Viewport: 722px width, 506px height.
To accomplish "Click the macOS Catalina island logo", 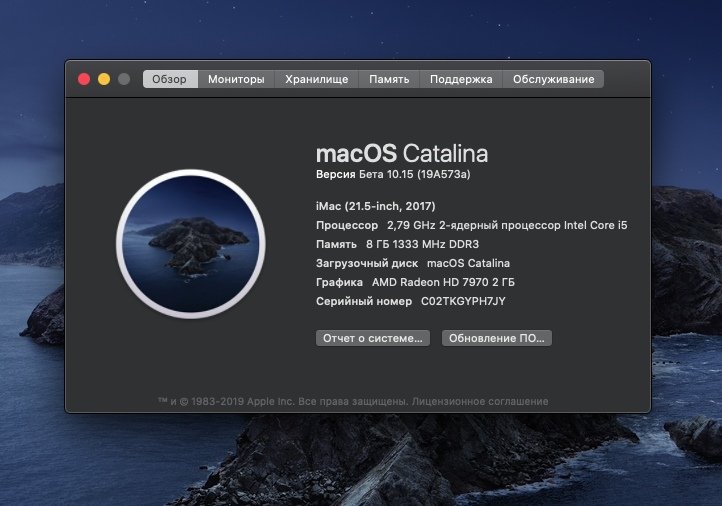I will [x=191, y=243].
